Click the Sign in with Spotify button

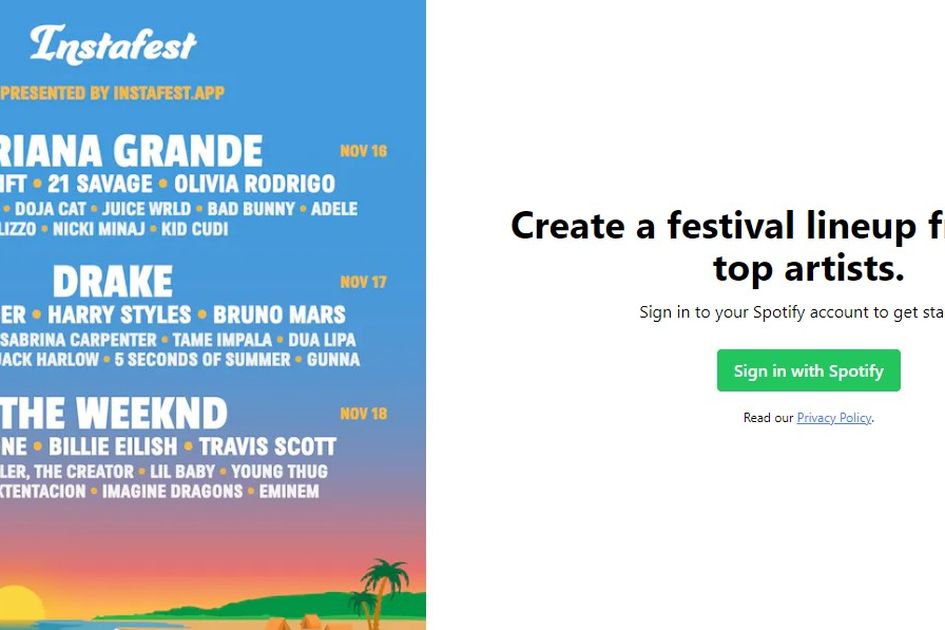pyautogui.click(x=808, y=370)
